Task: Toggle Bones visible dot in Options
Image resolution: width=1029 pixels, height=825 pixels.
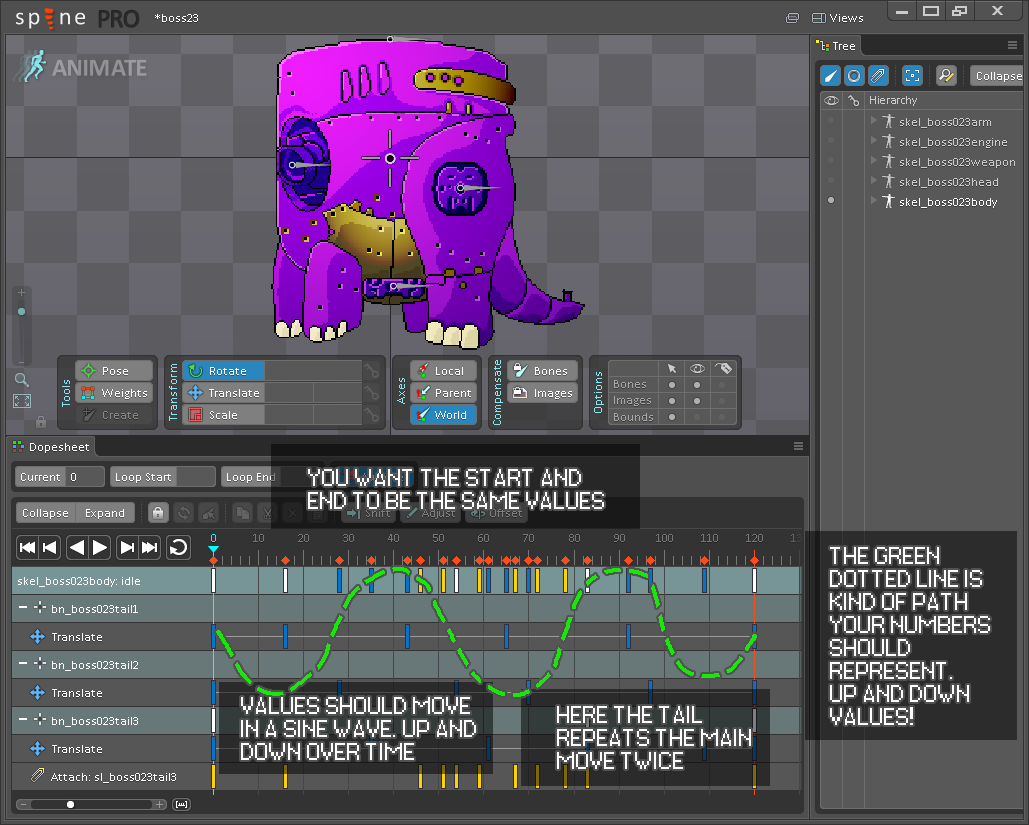Action: point(697,385)
